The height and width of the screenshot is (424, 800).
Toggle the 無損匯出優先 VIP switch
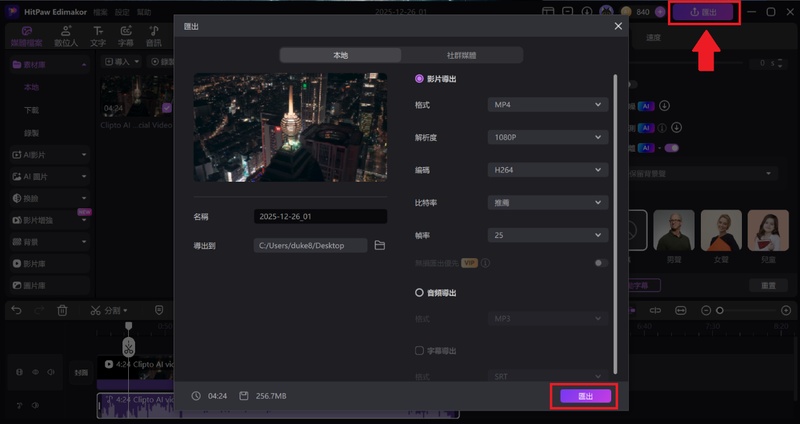coord(602,263)
